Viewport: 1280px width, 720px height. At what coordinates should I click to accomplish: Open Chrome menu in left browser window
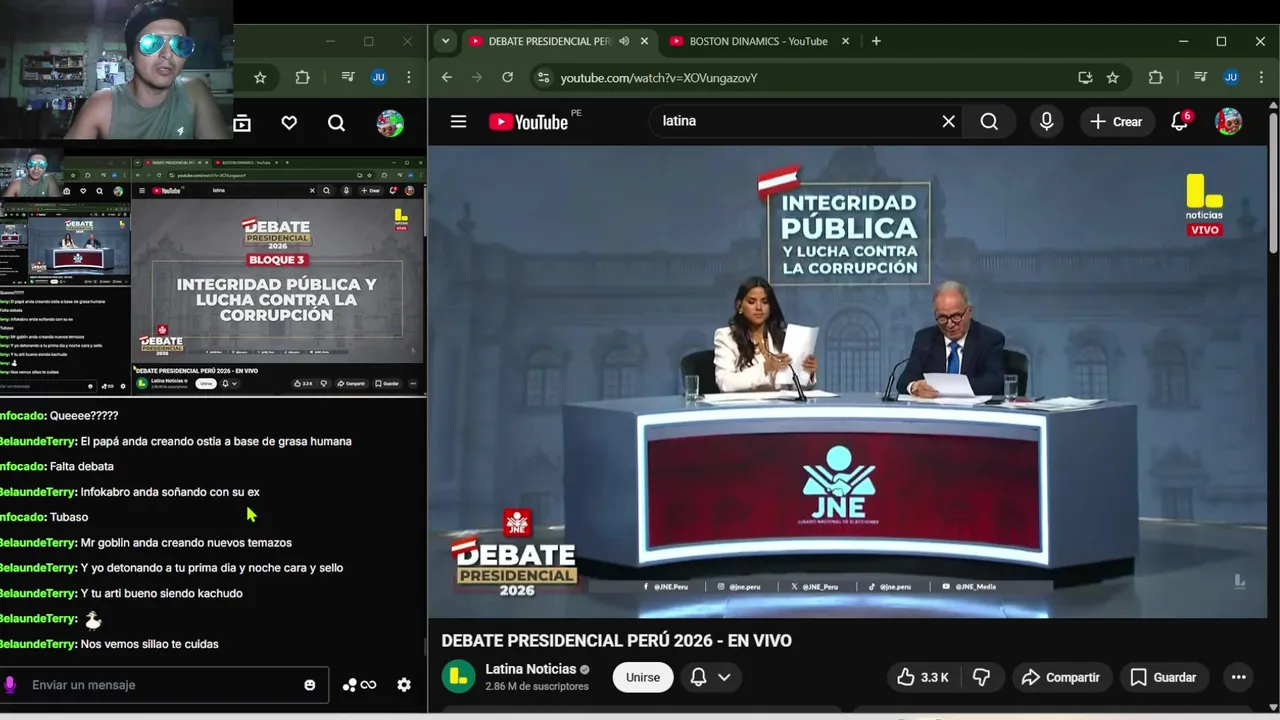408,77
